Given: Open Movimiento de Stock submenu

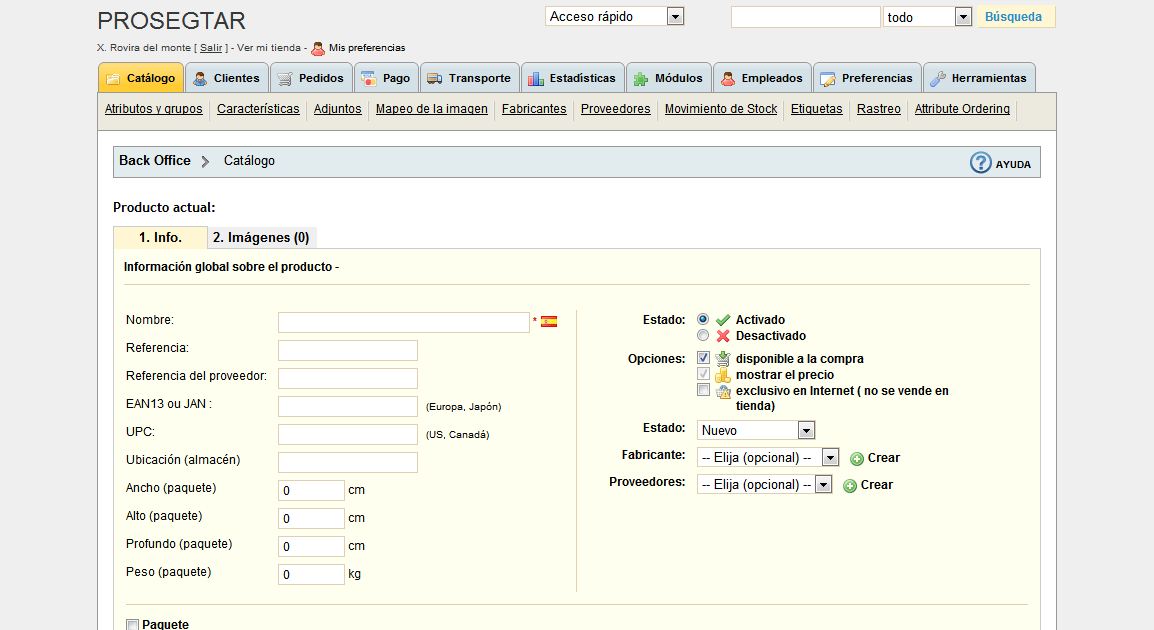Looking at the screenshot, I should pyautogui.click(x=721, y=109).
